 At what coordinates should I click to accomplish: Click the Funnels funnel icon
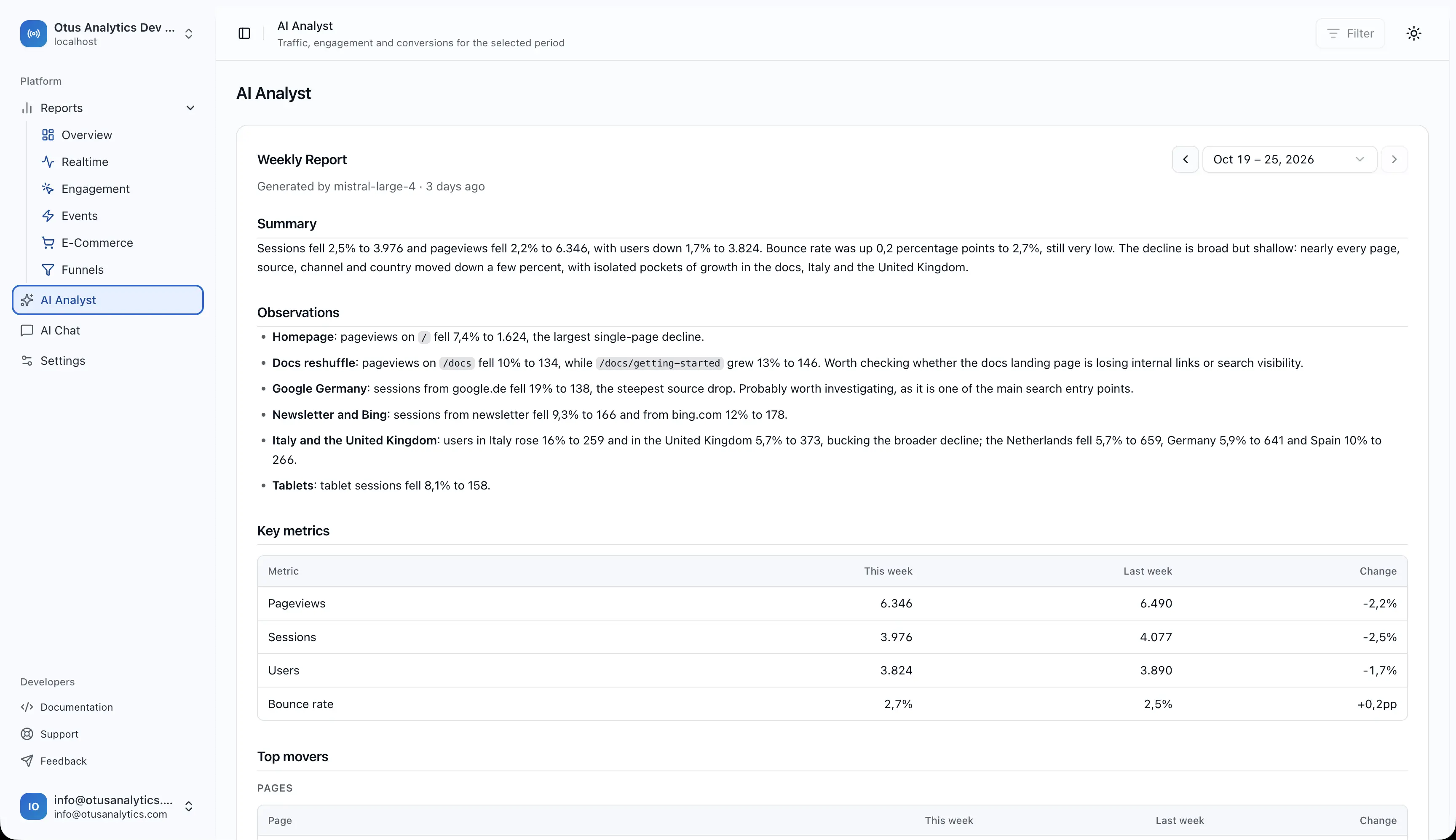coord(48,270)
